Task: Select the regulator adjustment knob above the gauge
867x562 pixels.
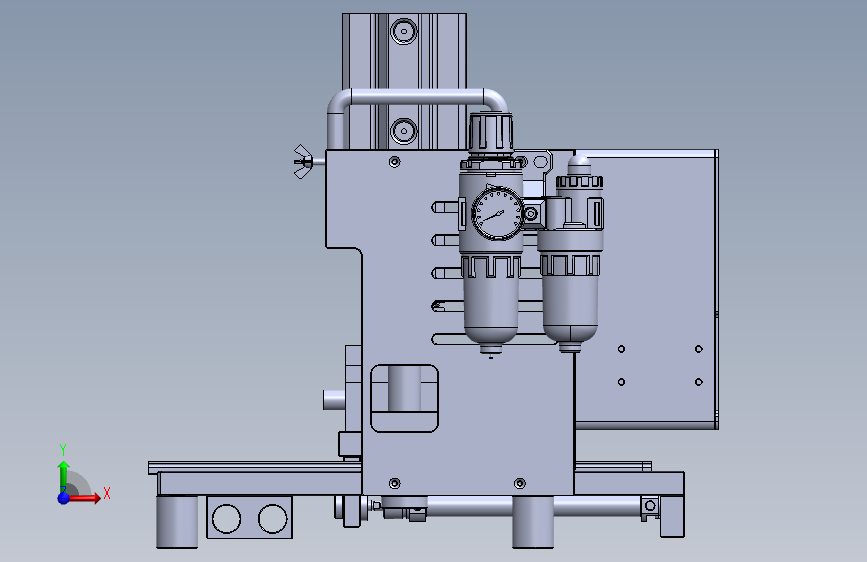Action: click(x=490, y=133)
